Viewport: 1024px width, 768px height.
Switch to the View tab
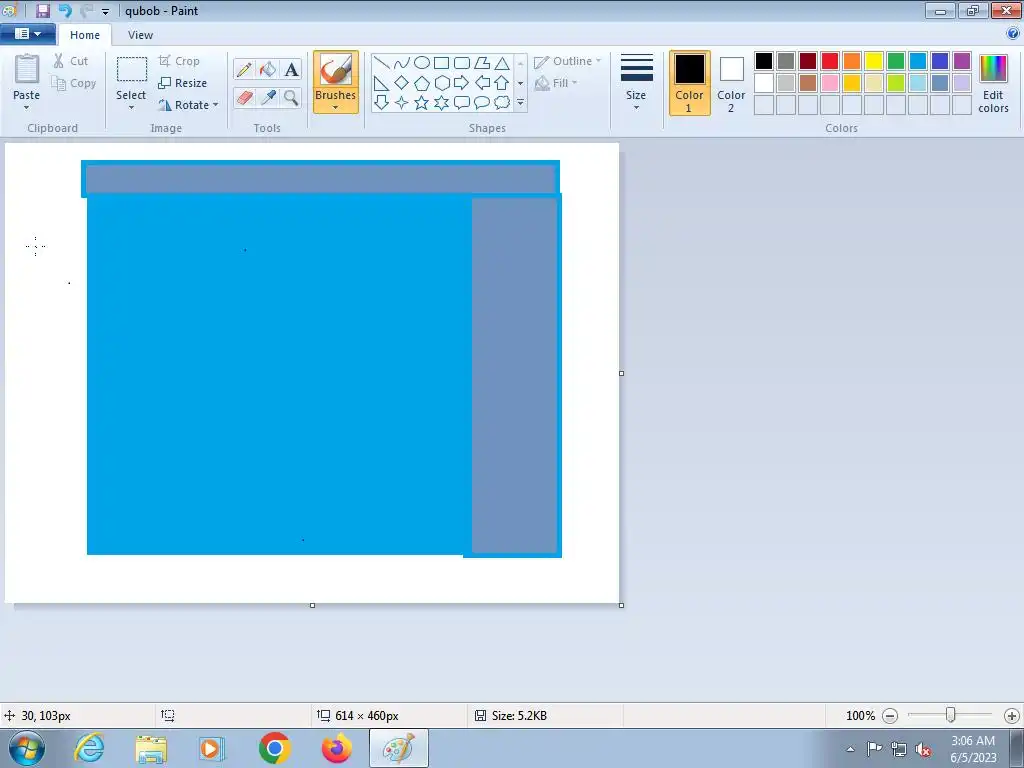tap(140, 35)
